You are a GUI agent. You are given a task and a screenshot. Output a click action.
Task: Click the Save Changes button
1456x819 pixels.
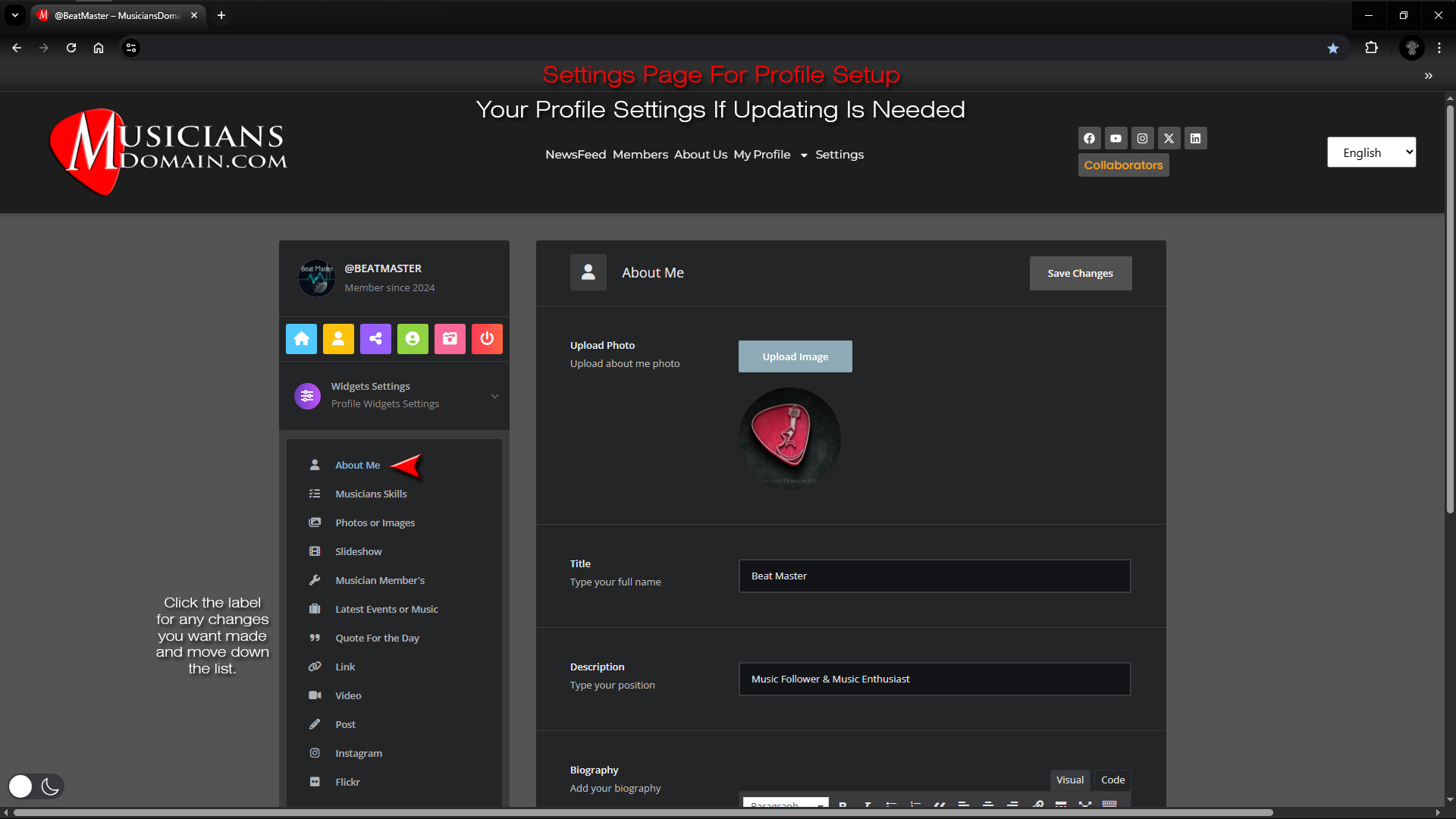click(1080, 273)
